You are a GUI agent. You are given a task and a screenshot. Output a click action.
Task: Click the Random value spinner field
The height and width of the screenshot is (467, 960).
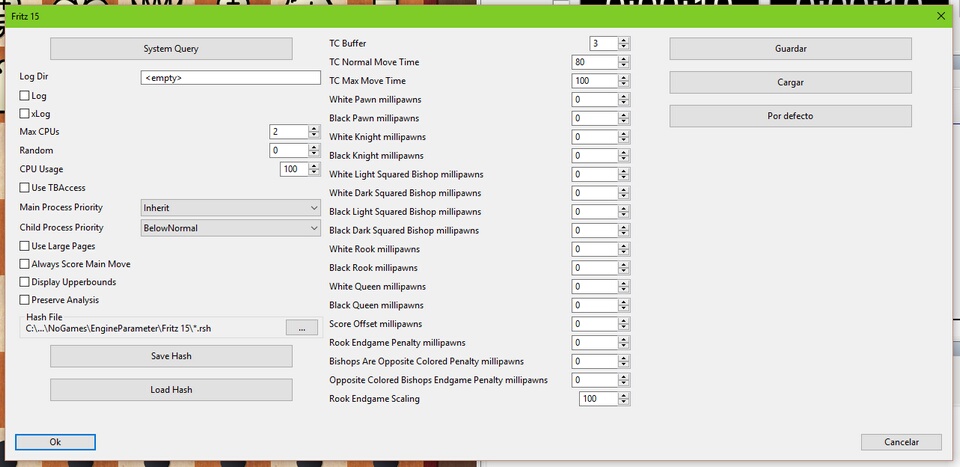click(288, 150)
